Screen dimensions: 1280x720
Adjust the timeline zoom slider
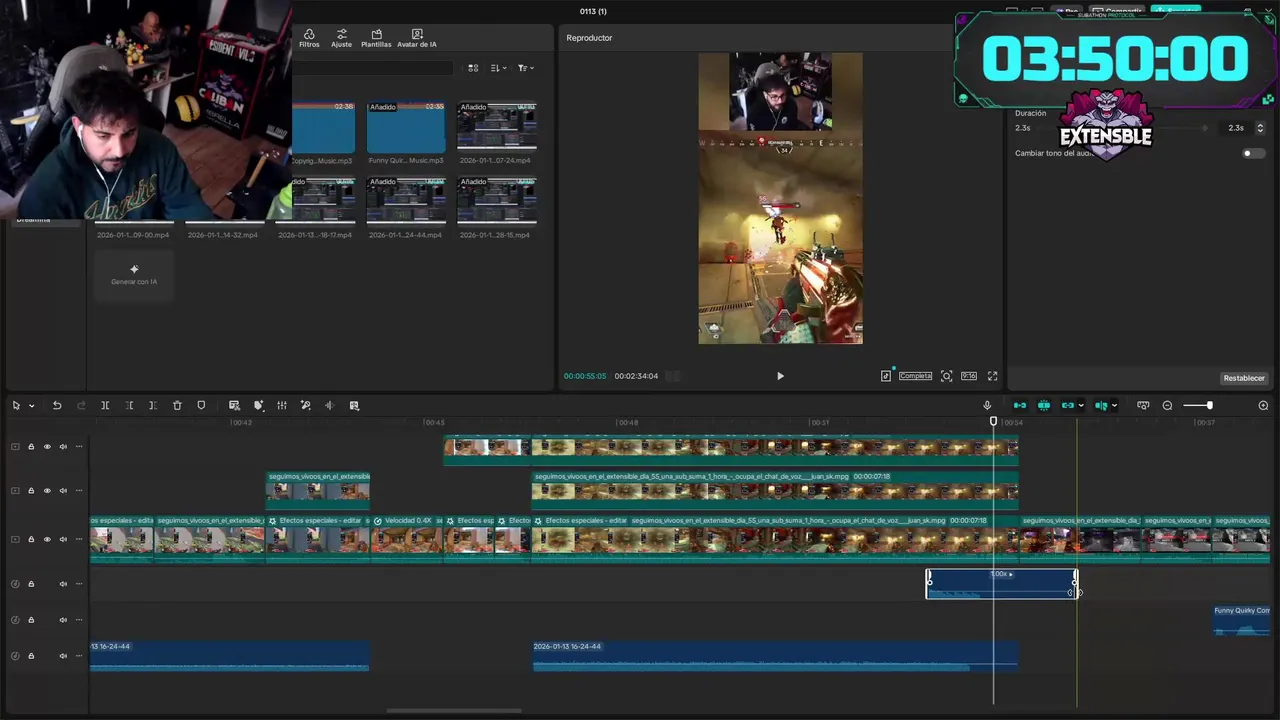coord(1197,405)
